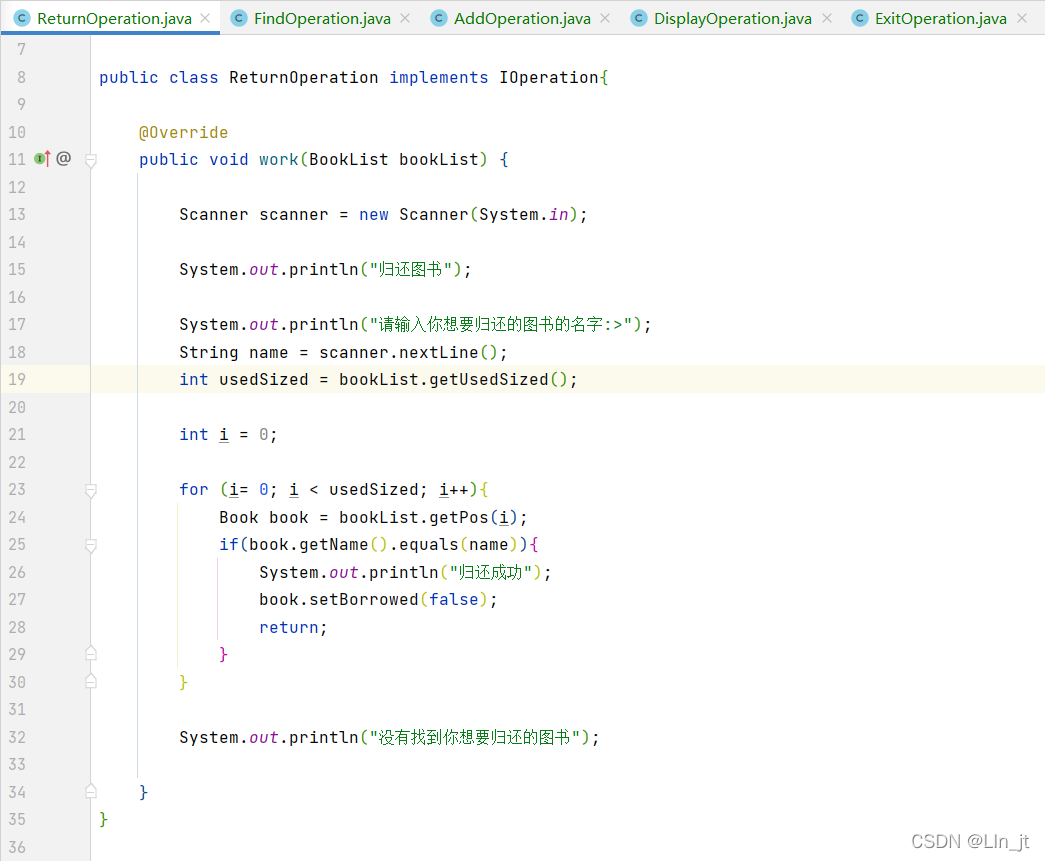
Task: Open the ExitOperation.java tab
Action: pyautogui.click(x=940, y=19)
